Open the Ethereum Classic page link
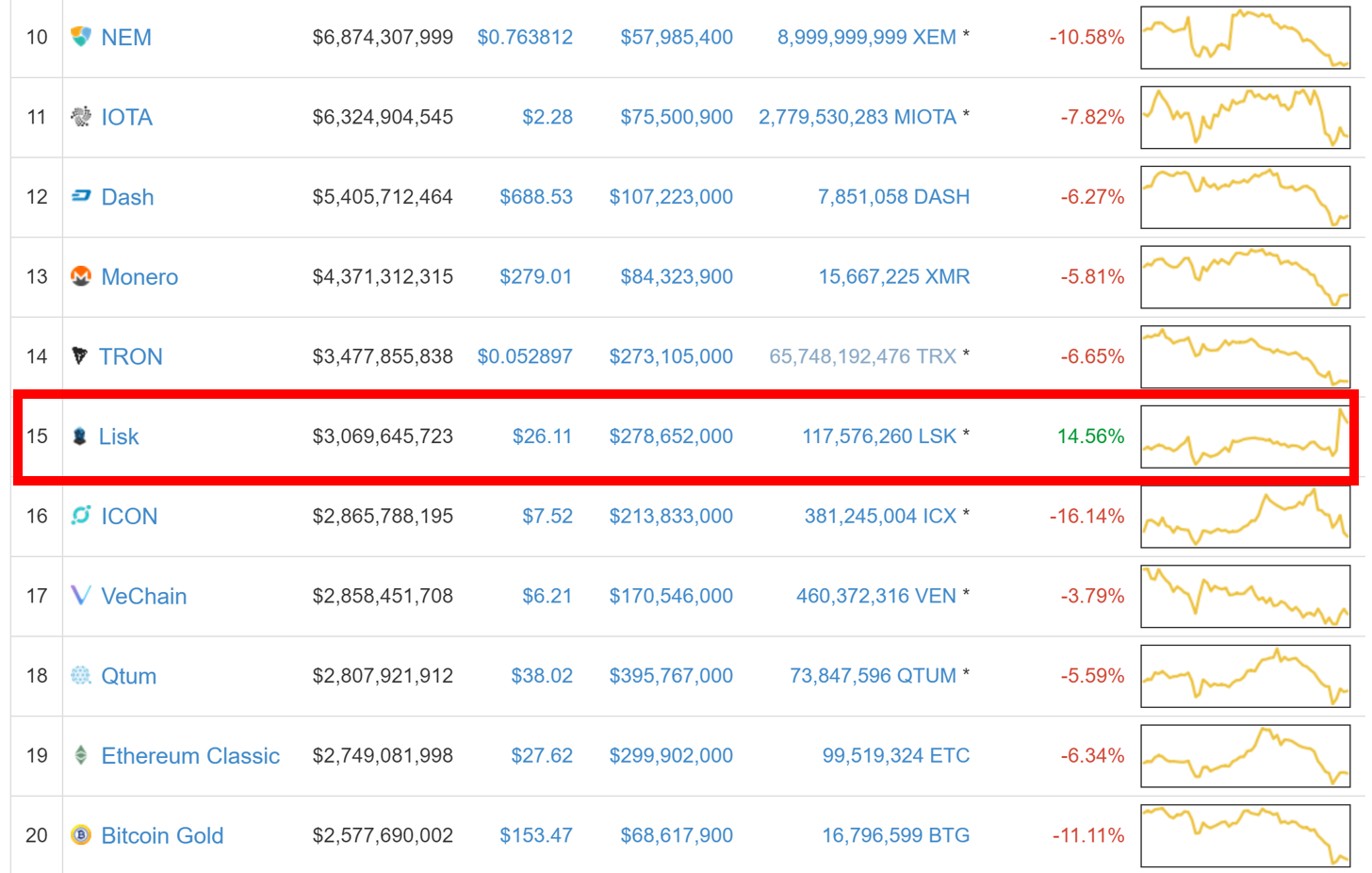The width and height of the screenshot is (1372, 873). (x=190, y=755)
